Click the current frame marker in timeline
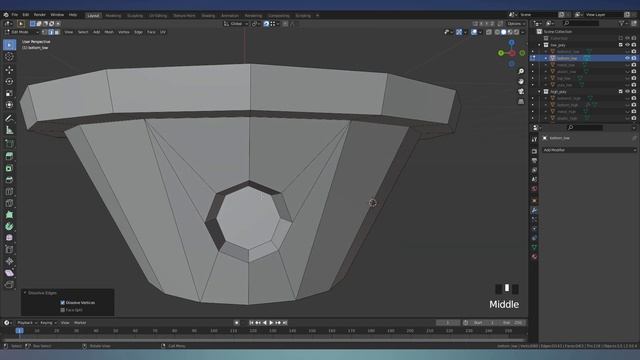Screen dimensions: 640x360 (19, 331)
